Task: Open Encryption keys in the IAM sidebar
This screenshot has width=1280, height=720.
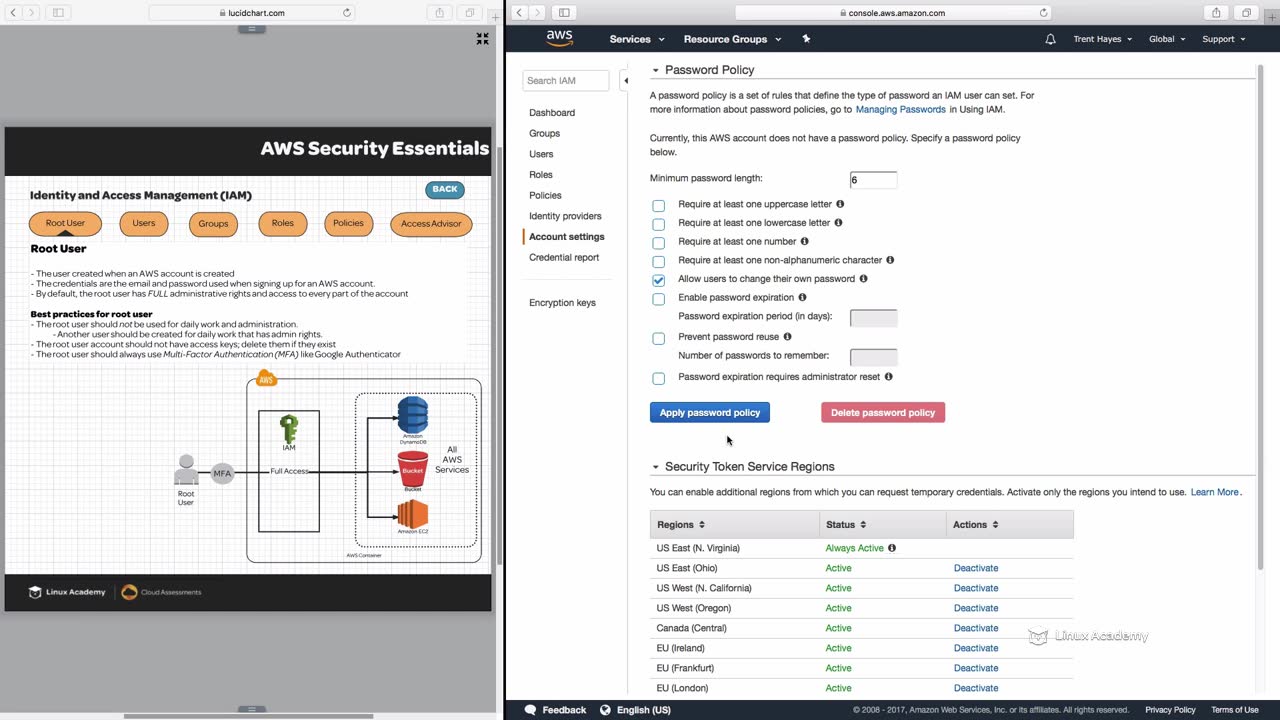Action: (x=562, y=302)
